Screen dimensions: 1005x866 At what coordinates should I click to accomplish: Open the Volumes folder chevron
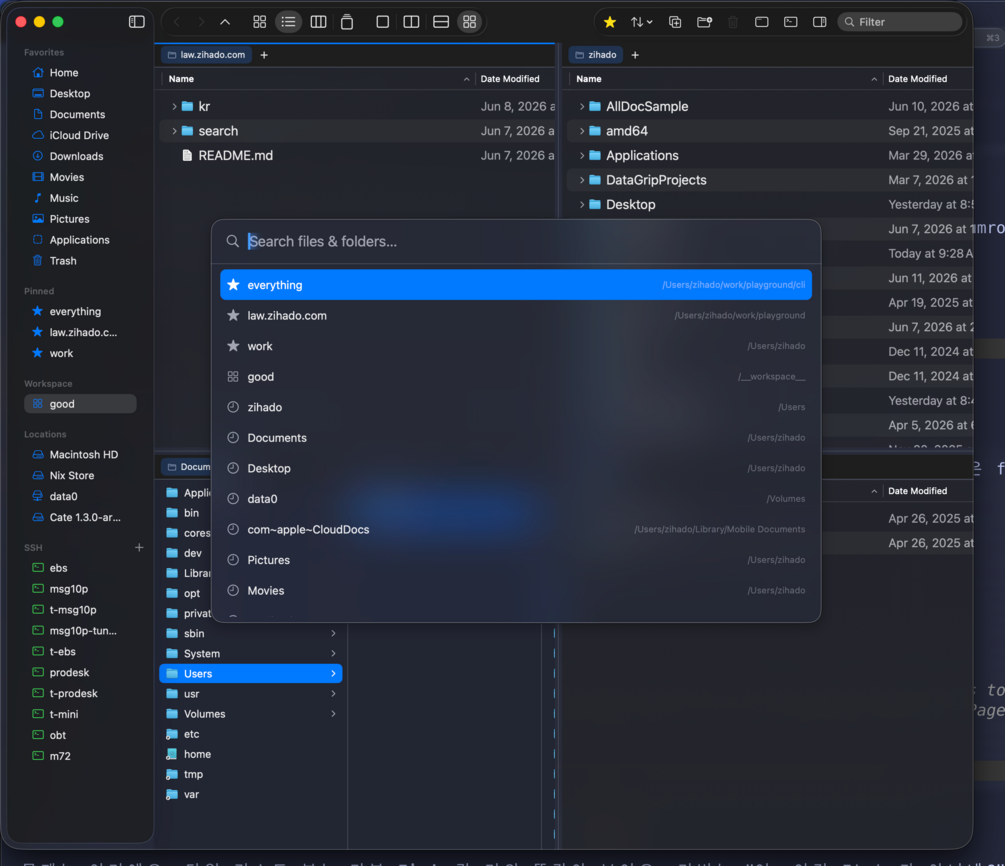(333, 714)
